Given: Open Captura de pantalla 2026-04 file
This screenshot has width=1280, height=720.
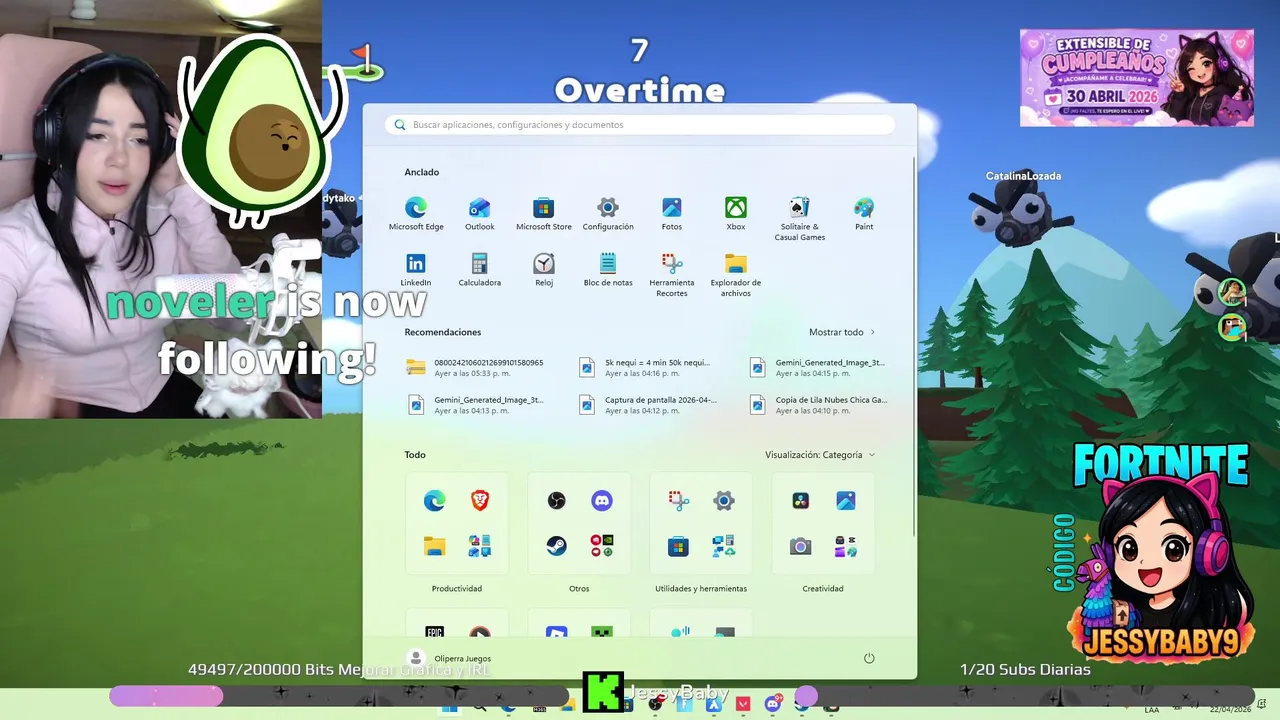Looking at the screenshot, I should point(648,404).
